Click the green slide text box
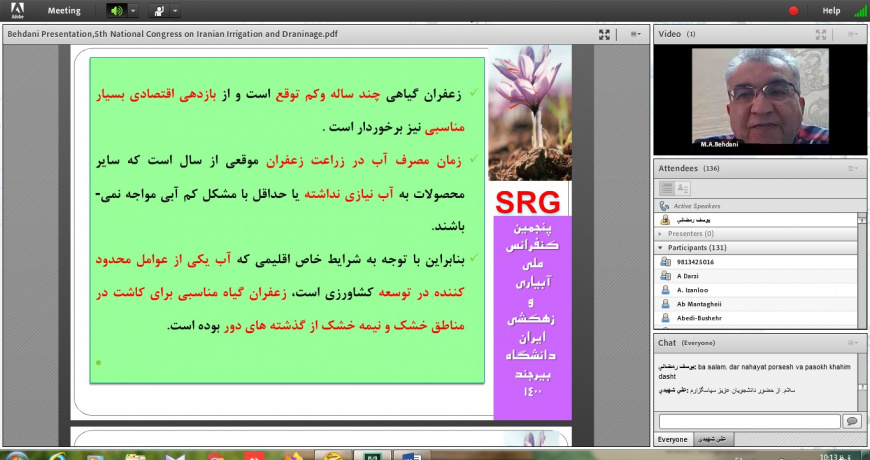The height and width of the screenshot is (460, 870). [x=287, y=220]
